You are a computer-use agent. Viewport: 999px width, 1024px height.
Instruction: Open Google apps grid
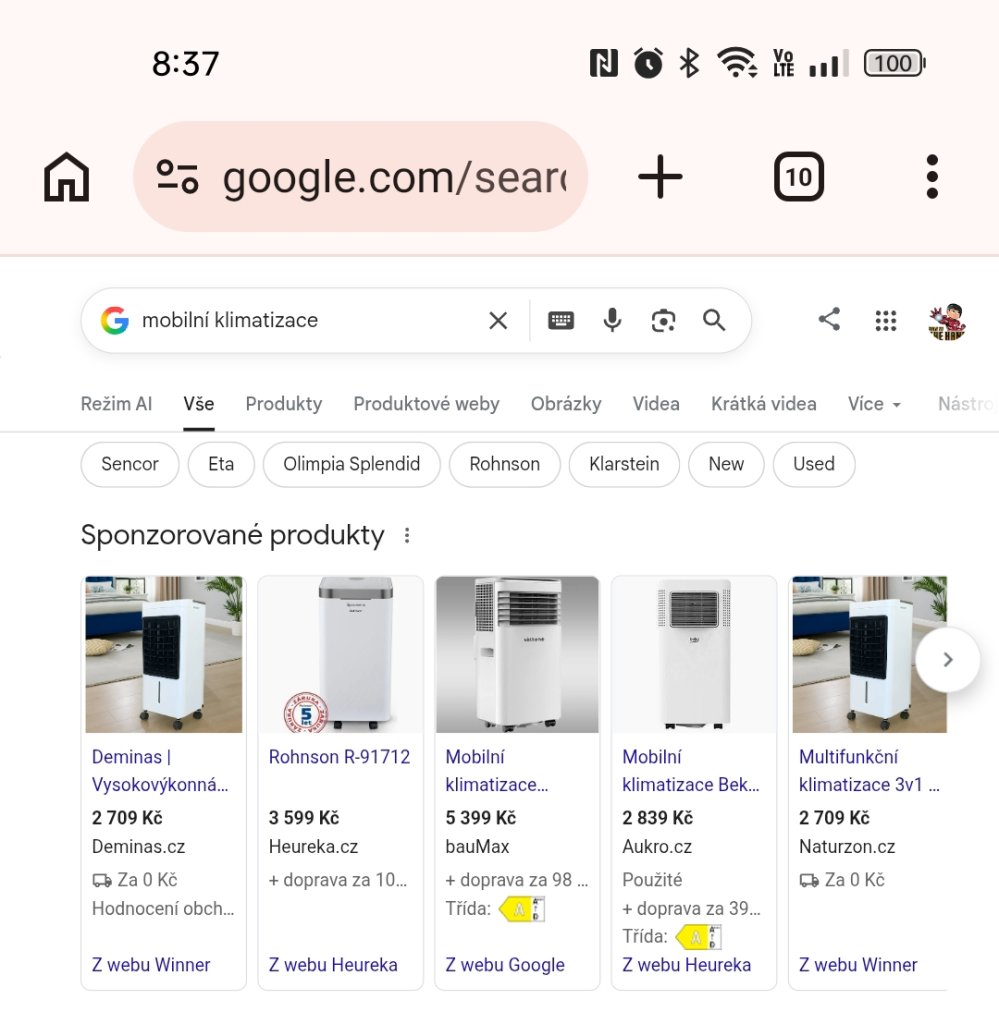[x=885, y=321]
